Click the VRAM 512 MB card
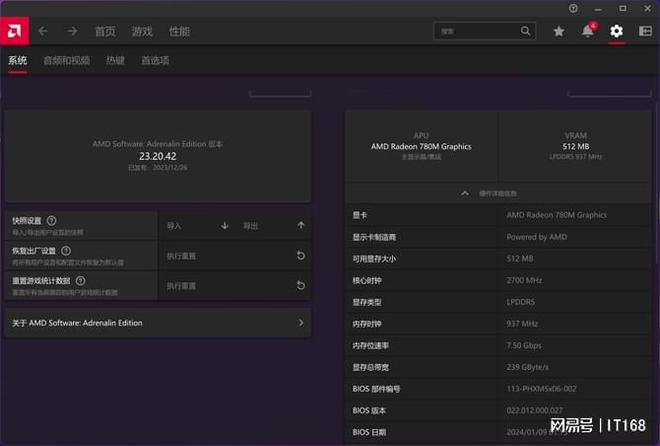The height and width of the screenshot is (446, 660). (x=575, y=146)
